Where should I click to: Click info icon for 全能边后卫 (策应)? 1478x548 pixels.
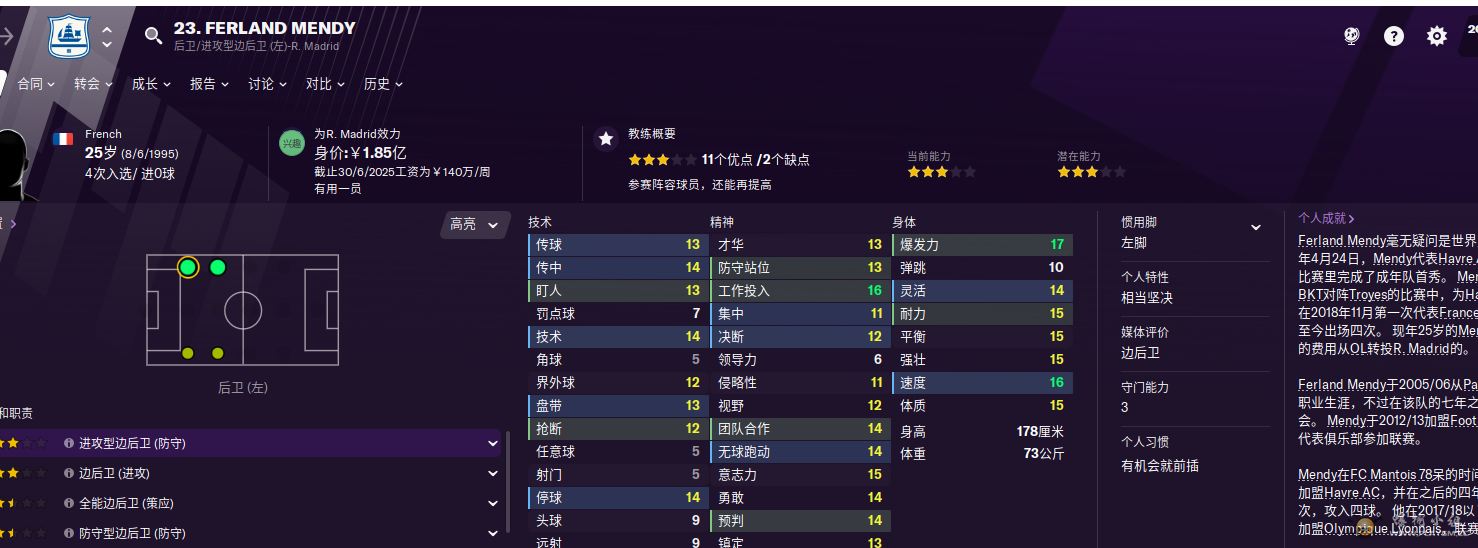click(69, 503)
